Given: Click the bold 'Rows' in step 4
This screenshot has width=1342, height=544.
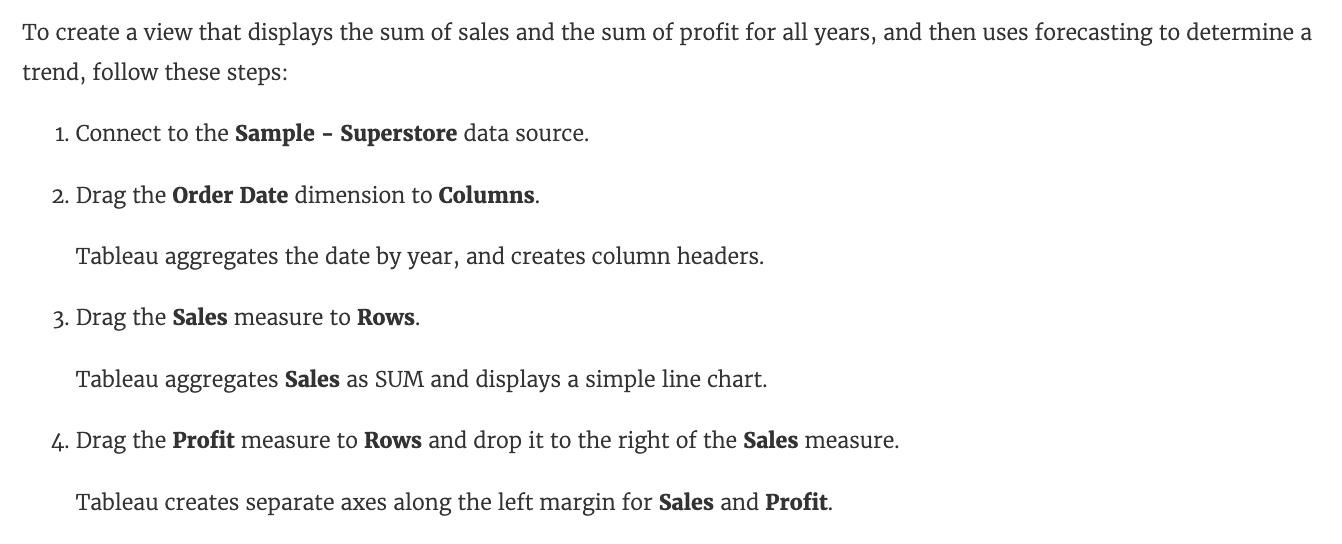Looking at the screenshot, I should point(393,441).
